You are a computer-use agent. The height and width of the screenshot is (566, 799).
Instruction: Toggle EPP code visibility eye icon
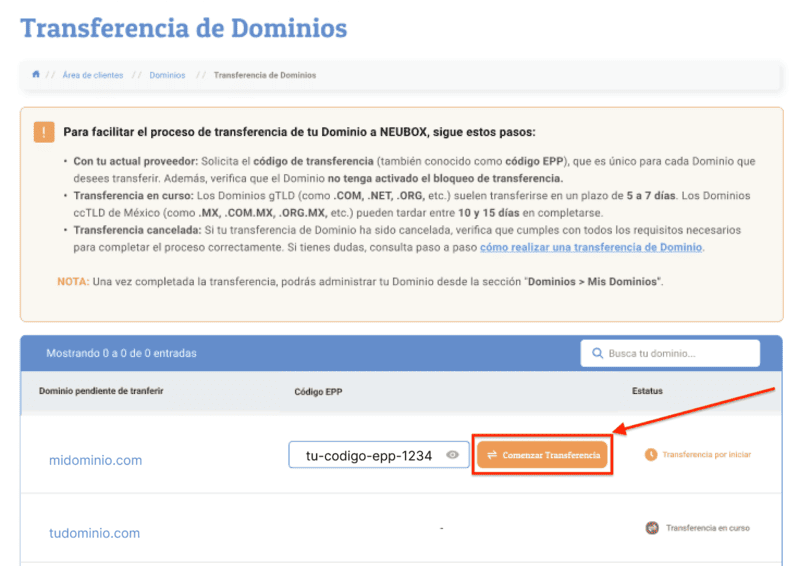[x=453, y=455]
